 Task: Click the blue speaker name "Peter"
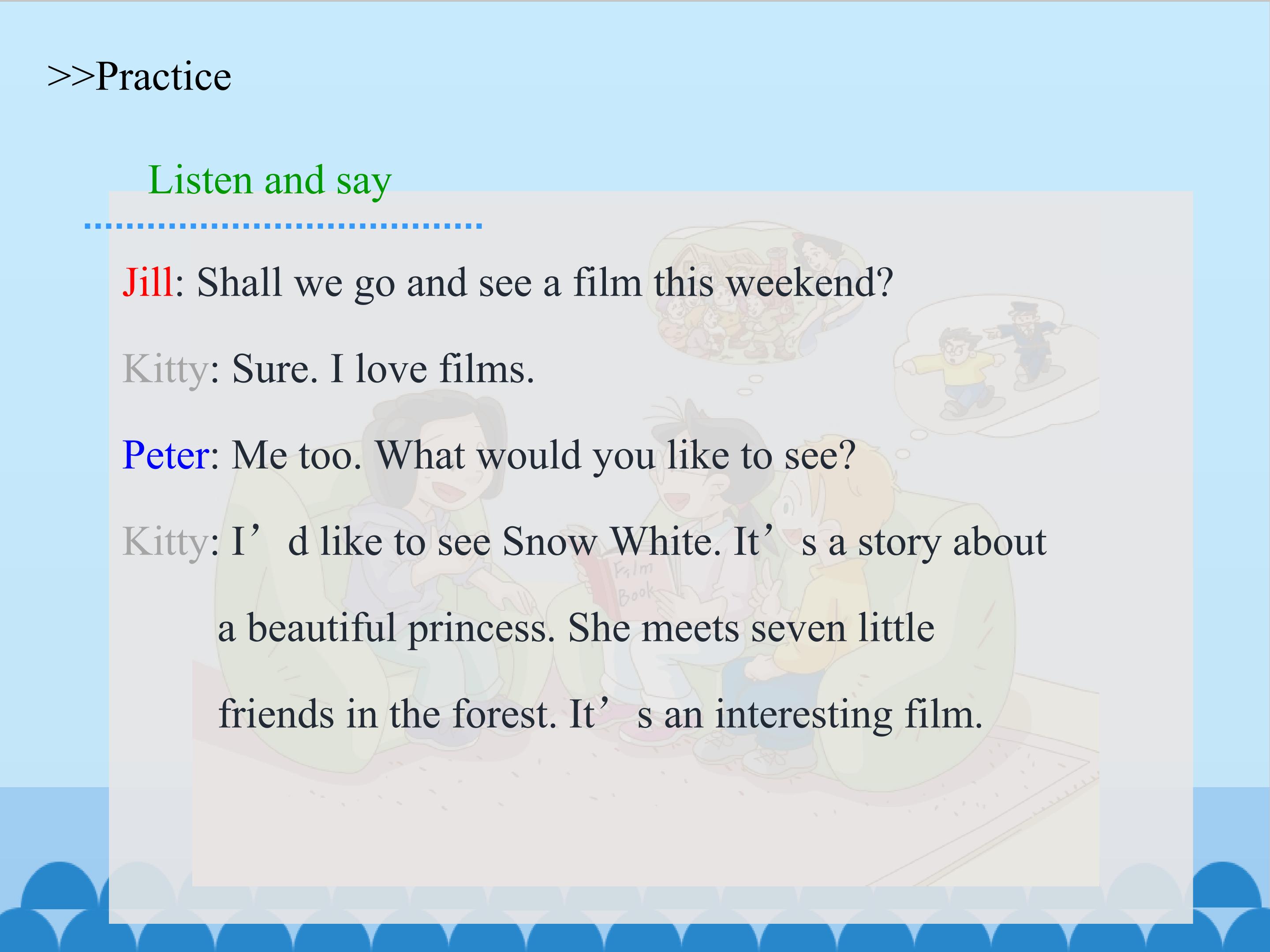(166, 455)
